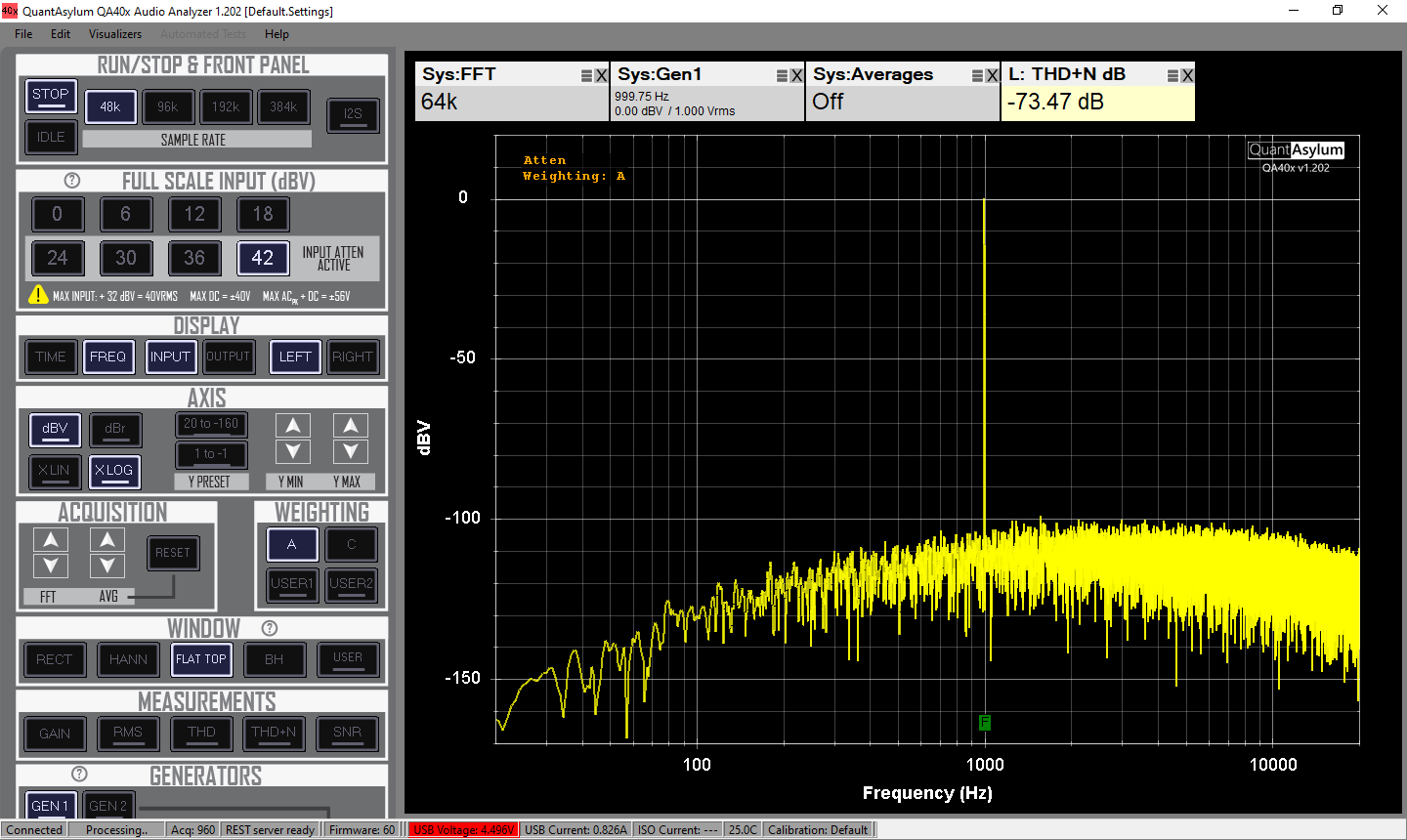Screen dimensions: 1407x840
Task: Open the Visualizers menu
Action: pos(115,34)
